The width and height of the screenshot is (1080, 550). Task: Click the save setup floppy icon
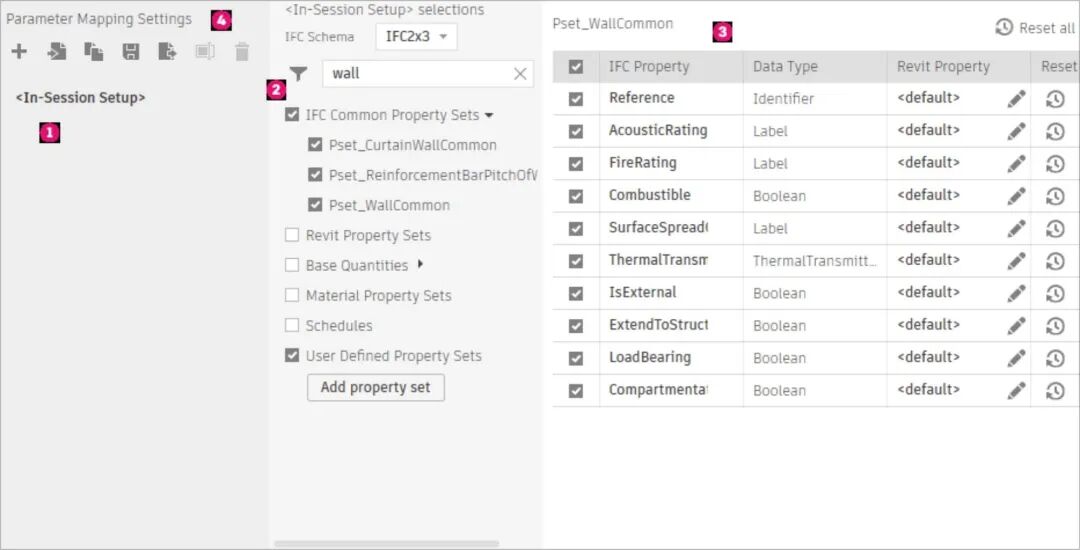131,52
